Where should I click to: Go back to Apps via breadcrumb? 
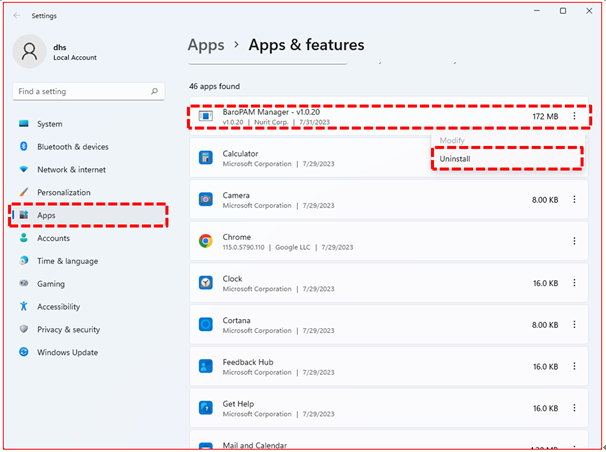(x=206, y=45)
